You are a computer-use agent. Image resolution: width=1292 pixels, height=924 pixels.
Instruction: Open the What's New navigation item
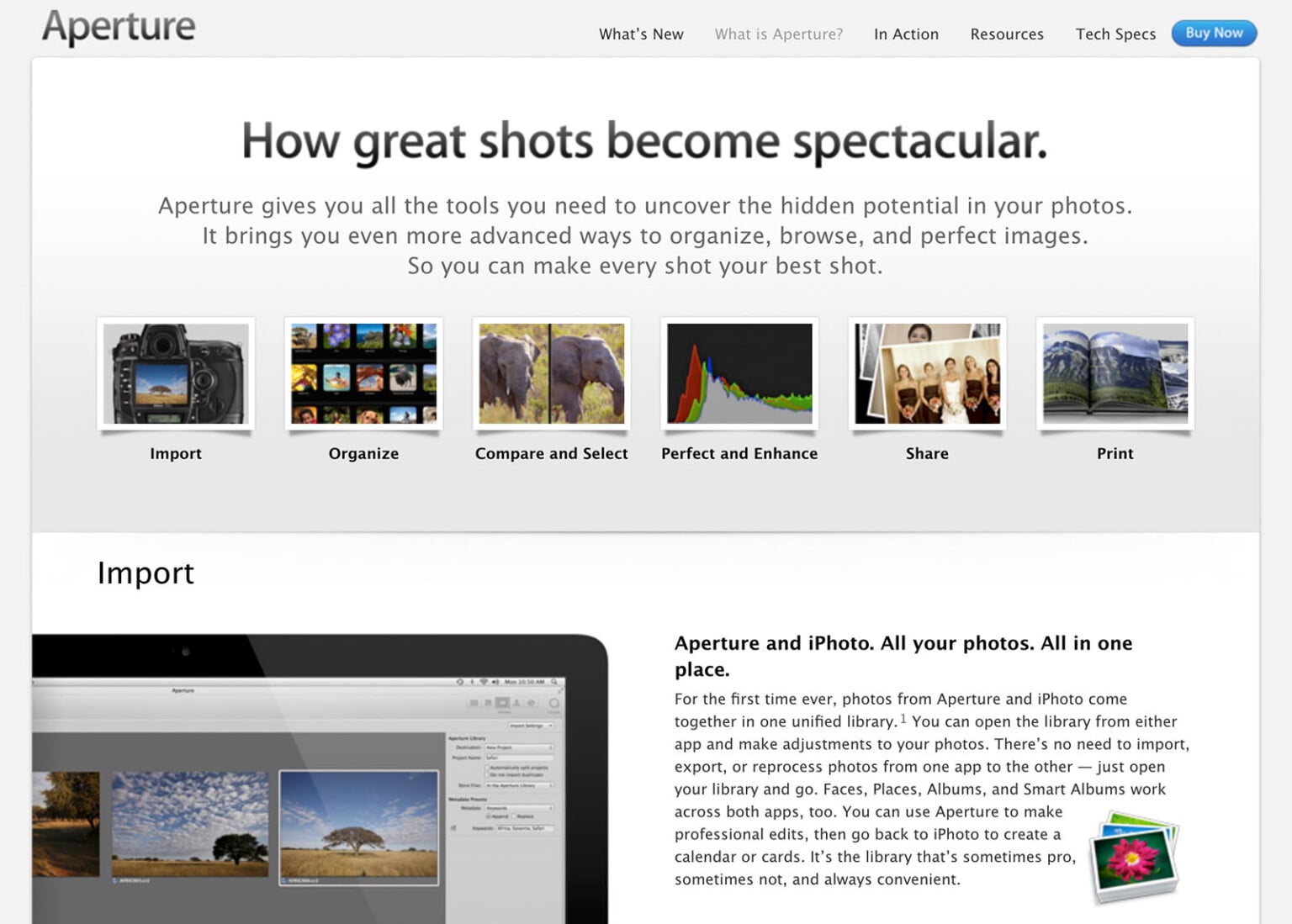pyautogui.click(x=641, y=34)
